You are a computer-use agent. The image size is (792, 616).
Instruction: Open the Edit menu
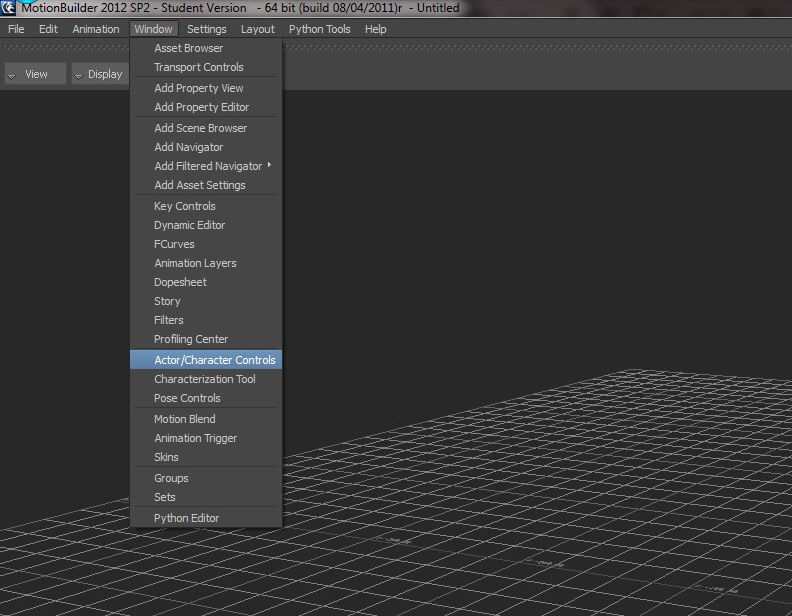(48, 29)
